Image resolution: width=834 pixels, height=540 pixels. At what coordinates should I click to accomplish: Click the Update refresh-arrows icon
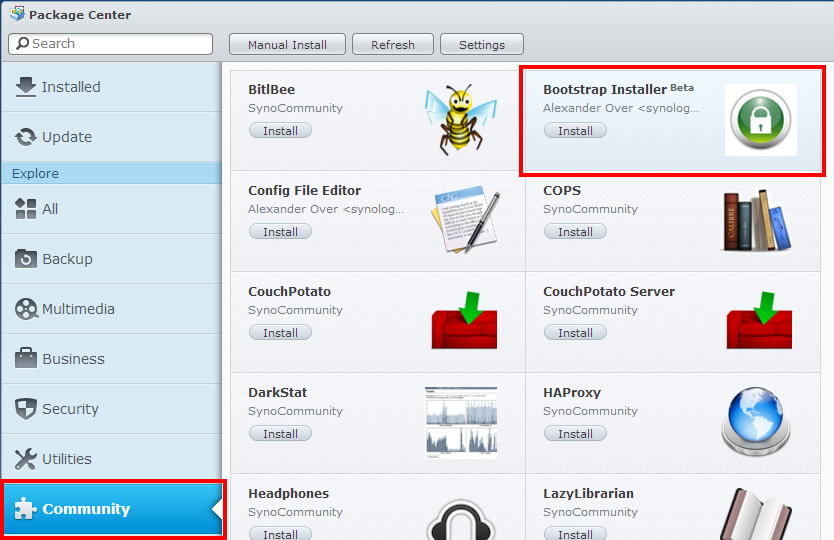26,137
